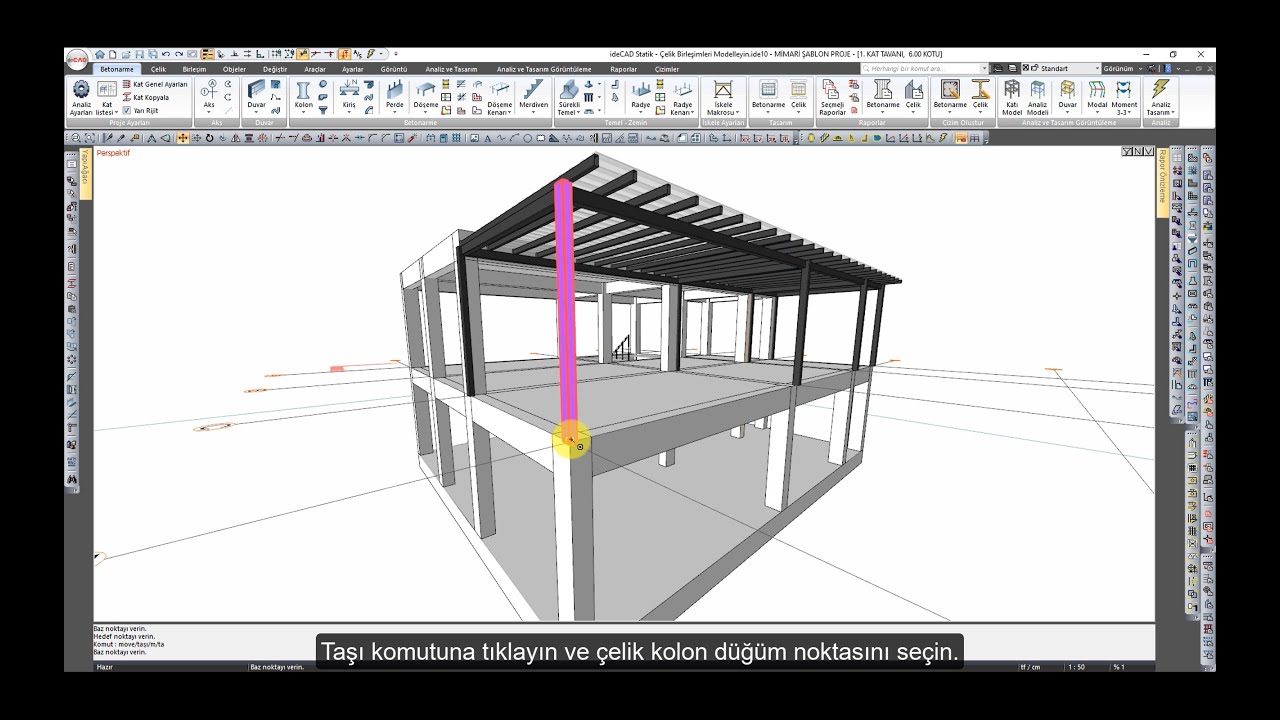
Task: Open the İskele Makrosu icon
Action: pos(722,91)
